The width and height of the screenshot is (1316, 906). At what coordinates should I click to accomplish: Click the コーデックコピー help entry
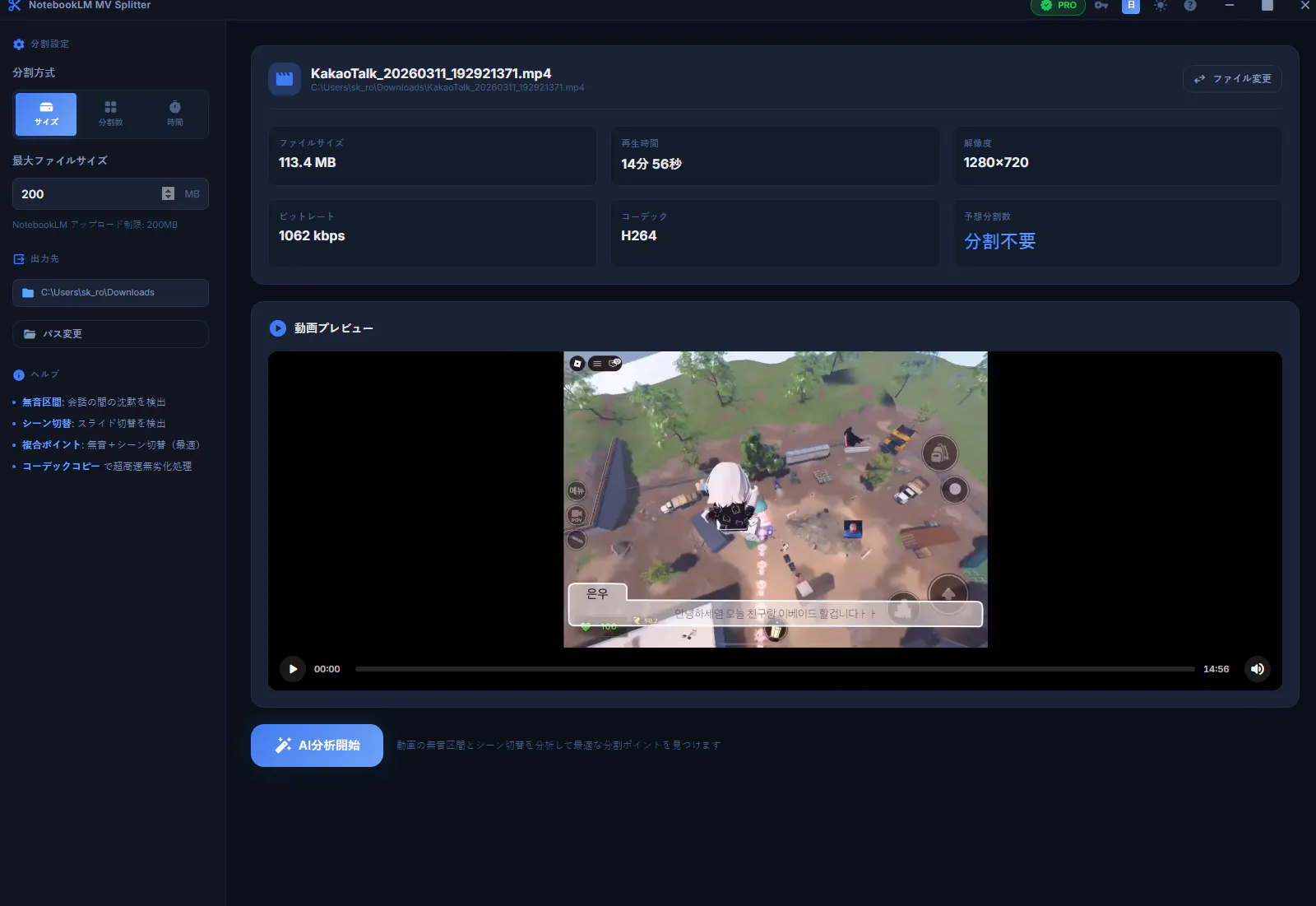[x=107, y=467]
